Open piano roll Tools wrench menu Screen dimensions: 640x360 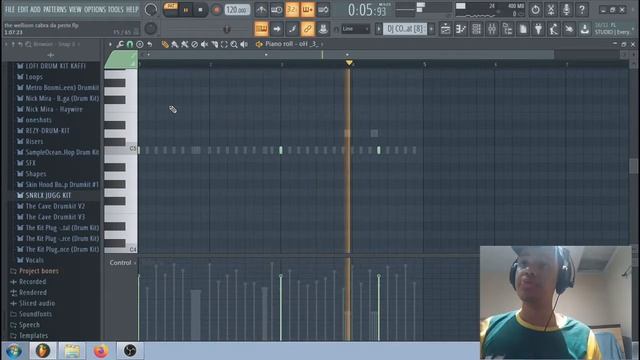click(120, 44)
